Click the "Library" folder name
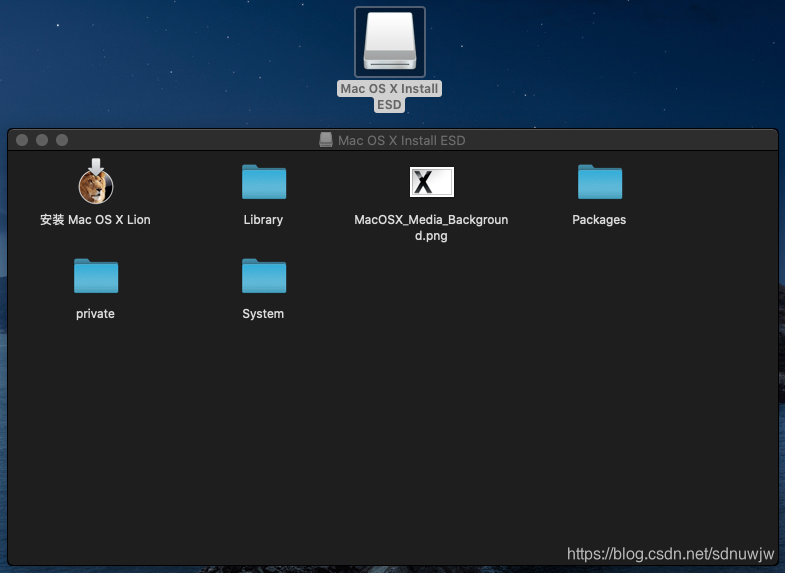This screenshot has height=573, width=785. point(263,220)
